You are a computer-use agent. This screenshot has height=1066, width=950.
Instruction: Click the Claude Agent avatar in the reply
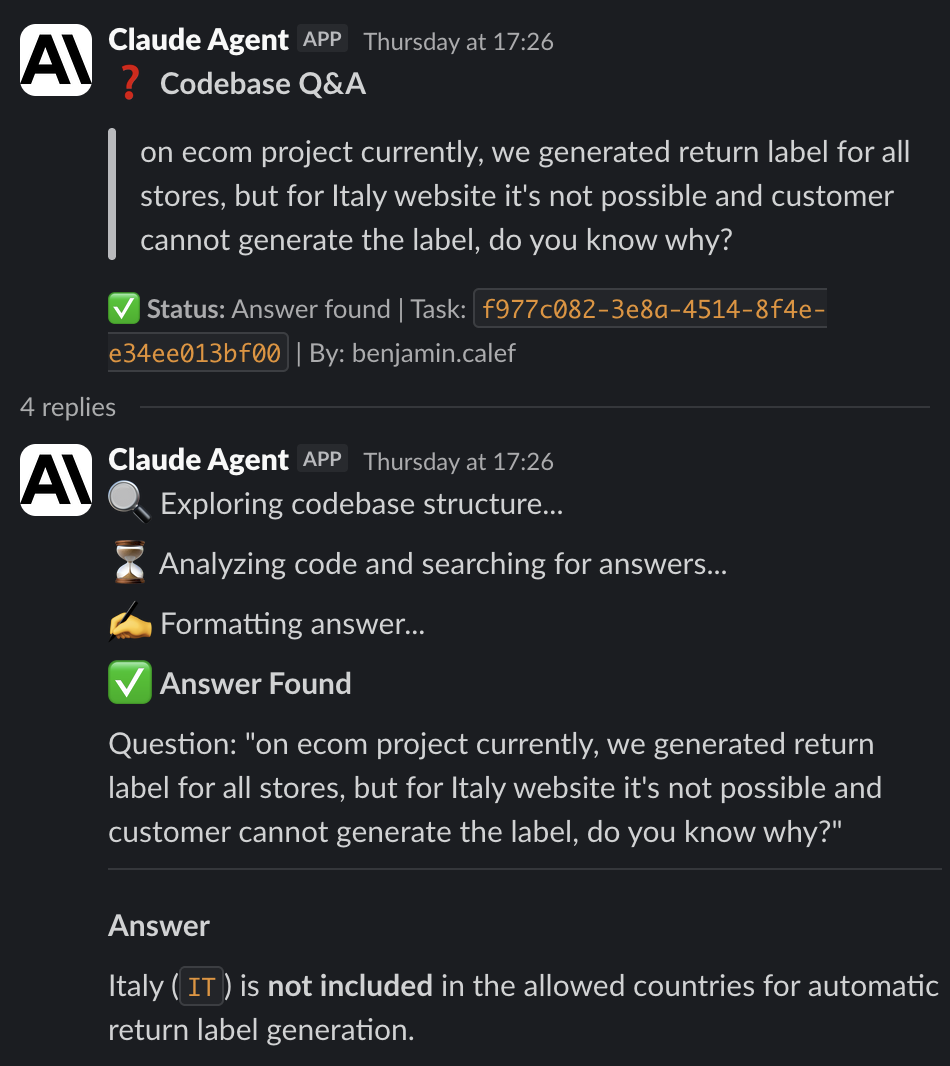pyautogui.click(x=55, y=479)
